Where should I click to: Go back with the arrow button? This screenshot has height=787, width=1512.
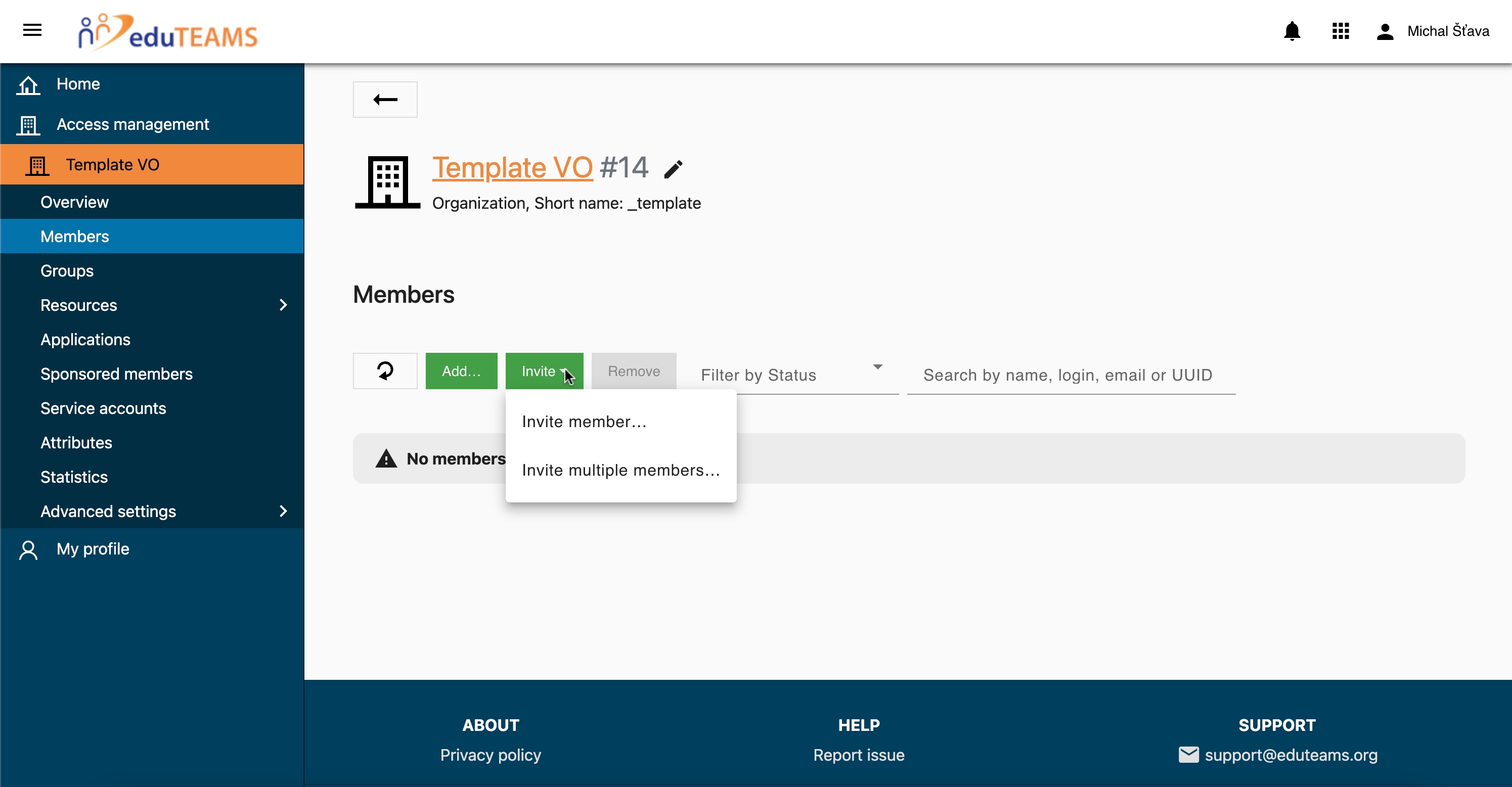click(385, 100)
